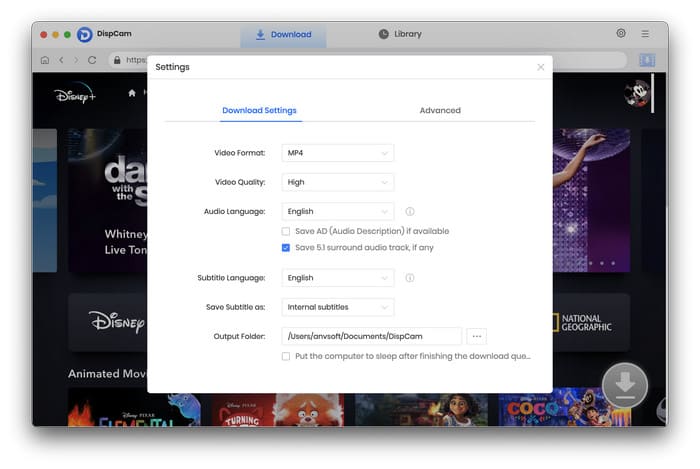The image size is (700, 469).
Task: Show info for Audio Language
Action: click(409, 211)
